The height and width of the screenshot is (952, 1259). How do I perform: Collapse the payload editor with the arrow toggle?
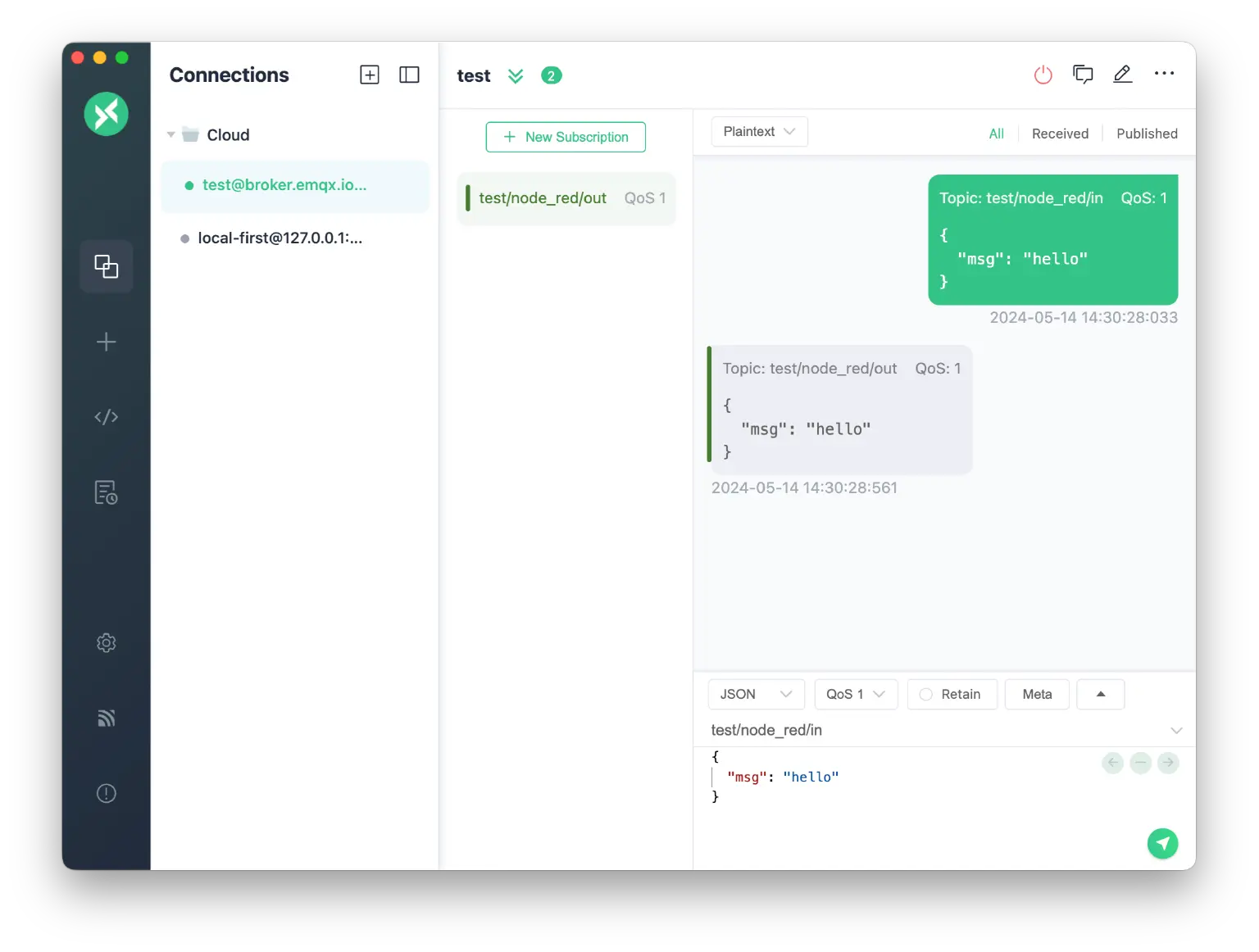pos(1100,694)
